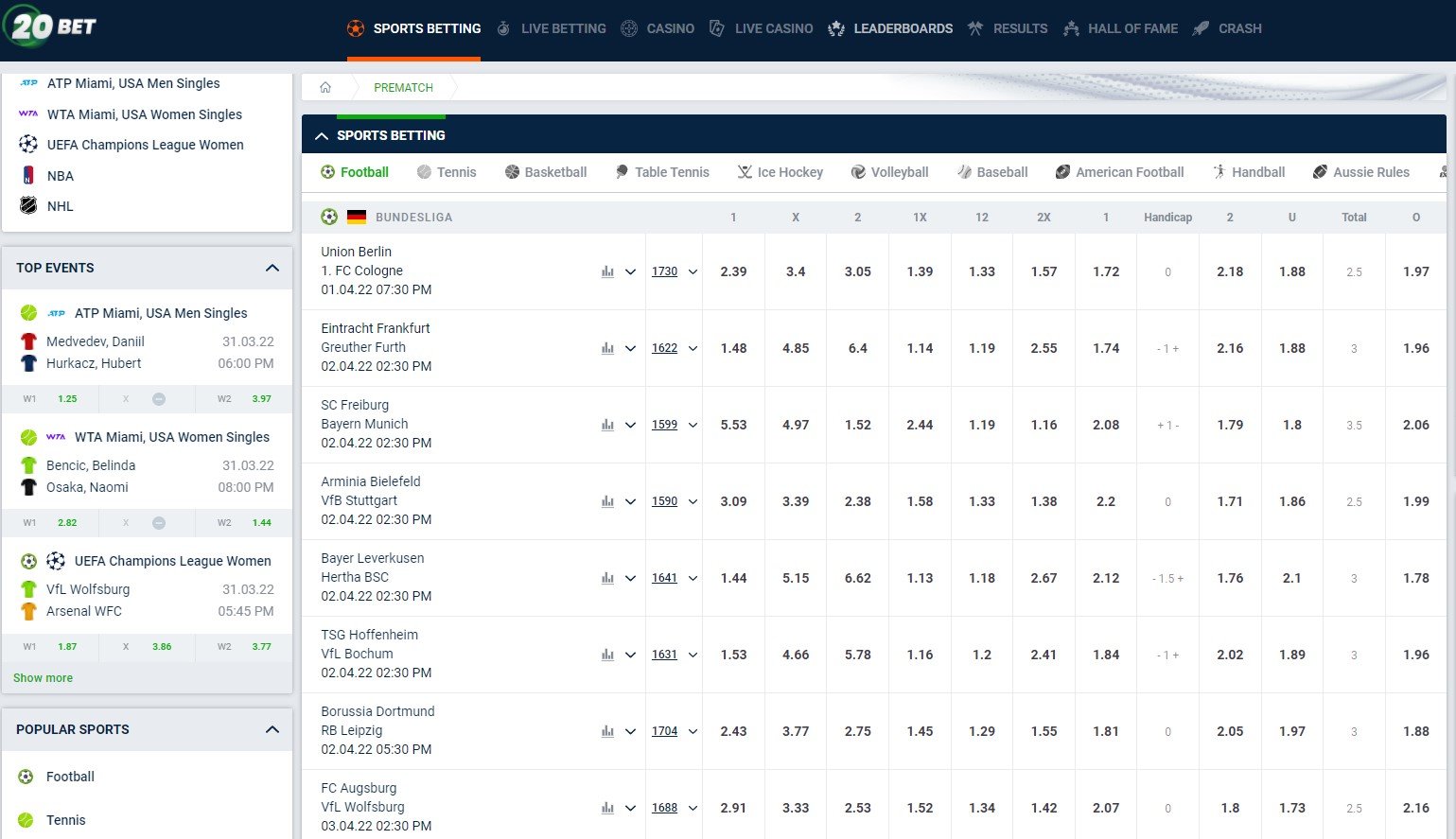
Task: Open Hall of Fame
Action: 1121,28
